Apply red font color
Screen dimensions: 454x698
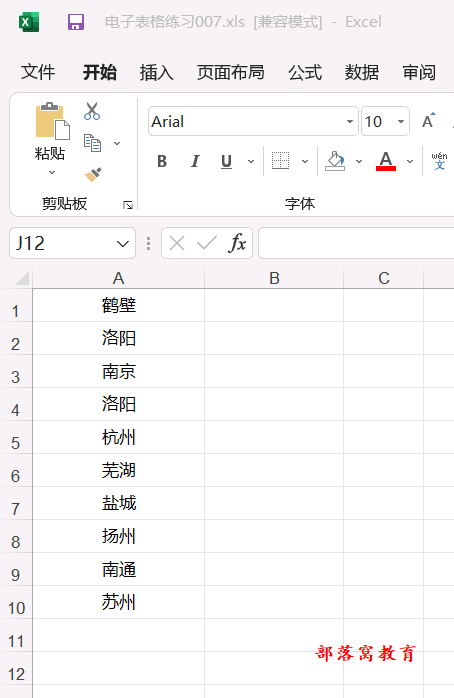pyautogui.click(x=386, y=161)
